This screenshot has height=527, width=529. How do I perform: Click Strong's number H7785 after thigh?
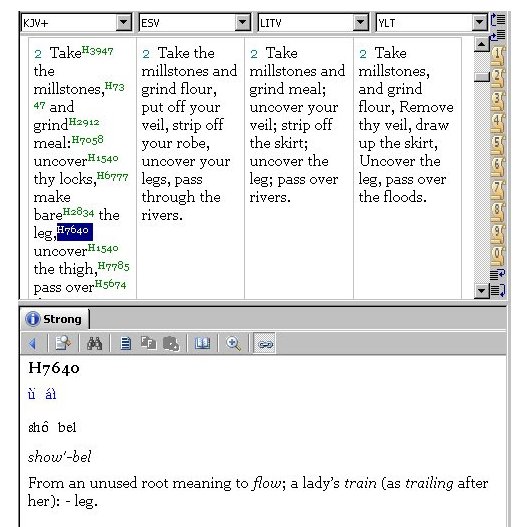click(114, 266)
